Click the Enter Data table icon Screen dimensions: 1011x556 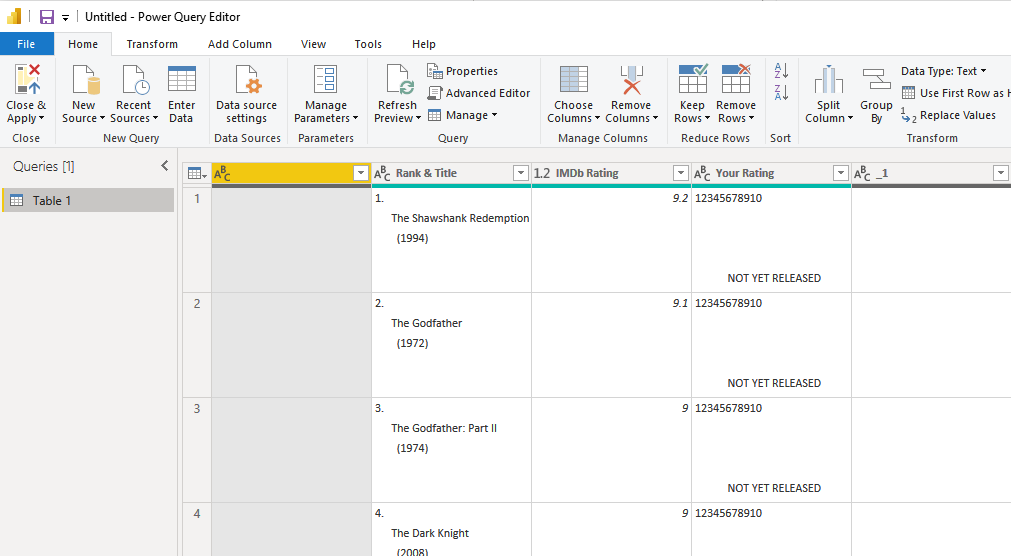click(181, 80)
